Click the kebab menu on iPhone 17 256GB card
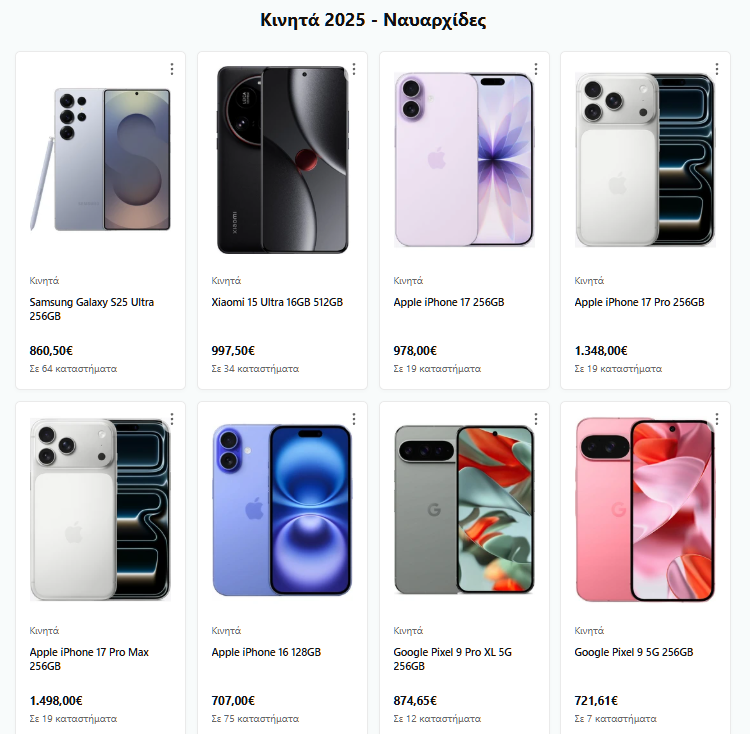Image resolution: width=750 pixels, height=734 pixels. click(536, 69)
